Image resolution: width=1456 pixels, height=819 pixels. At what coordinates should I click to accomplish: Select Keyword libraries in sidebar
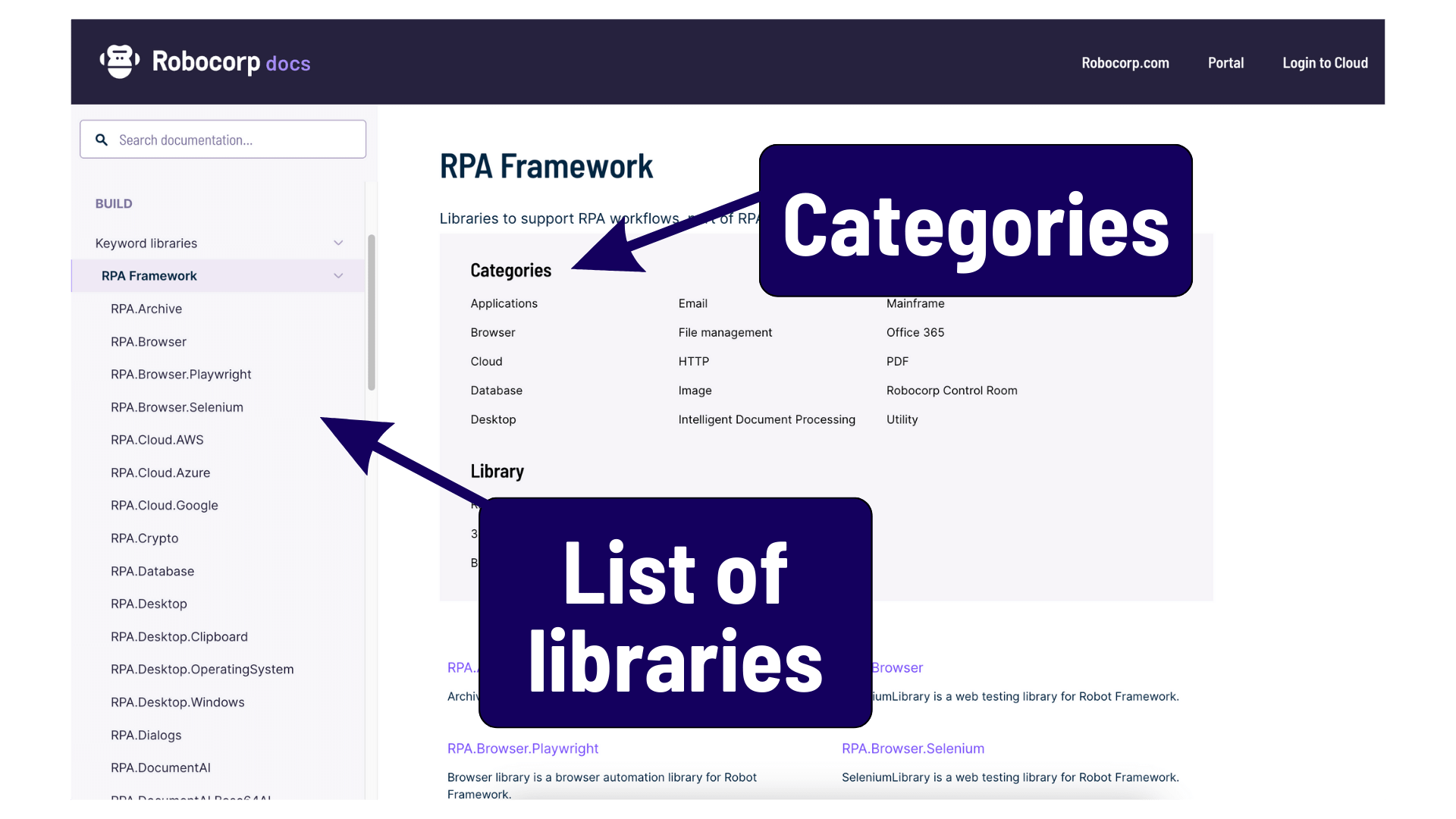pyautogui.click(x=146, y=243)
